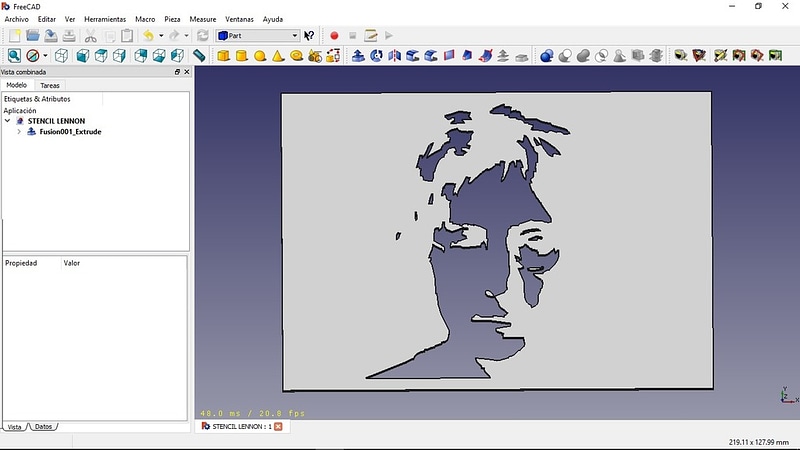
Task: Open the Undo history dropdown arrow
Action: (161, 36)
